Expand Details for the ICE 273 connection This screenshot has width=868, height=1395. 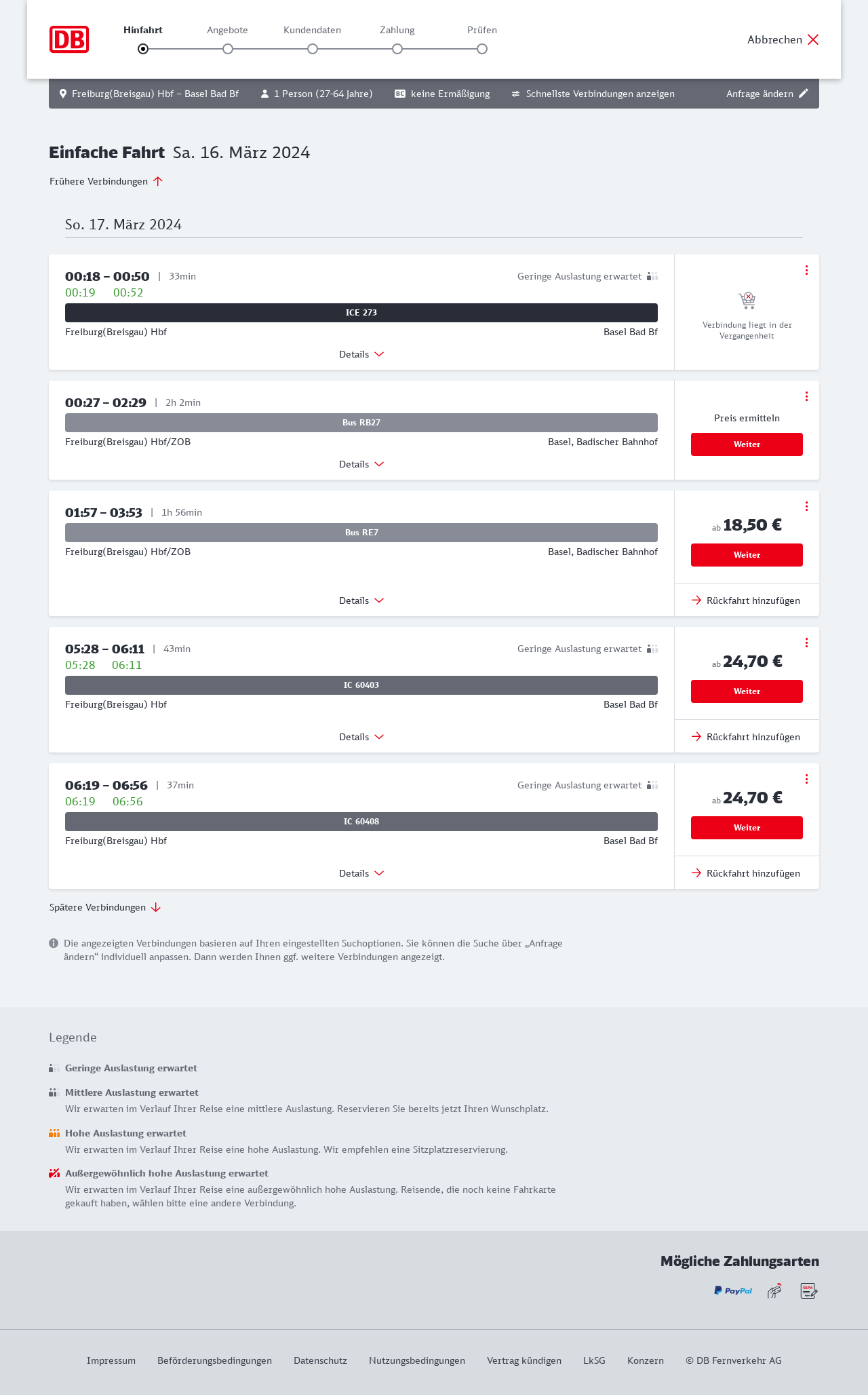click(361, 354)
